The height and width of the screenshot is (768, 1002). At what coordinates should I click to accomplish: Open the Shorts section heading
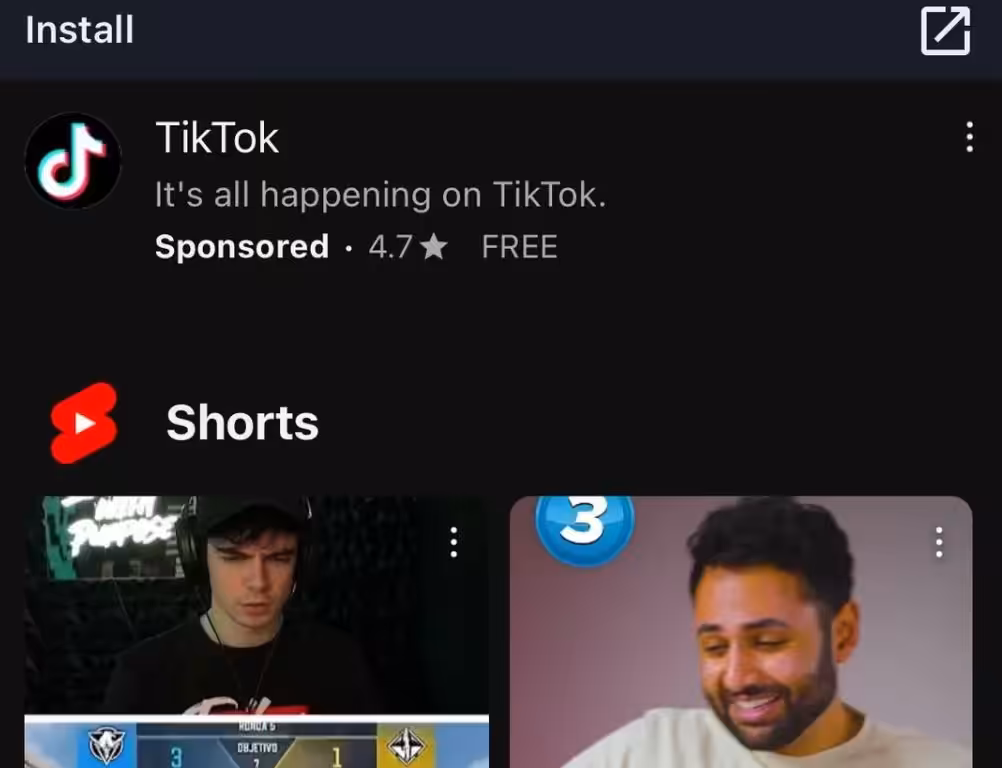point(242,423)
